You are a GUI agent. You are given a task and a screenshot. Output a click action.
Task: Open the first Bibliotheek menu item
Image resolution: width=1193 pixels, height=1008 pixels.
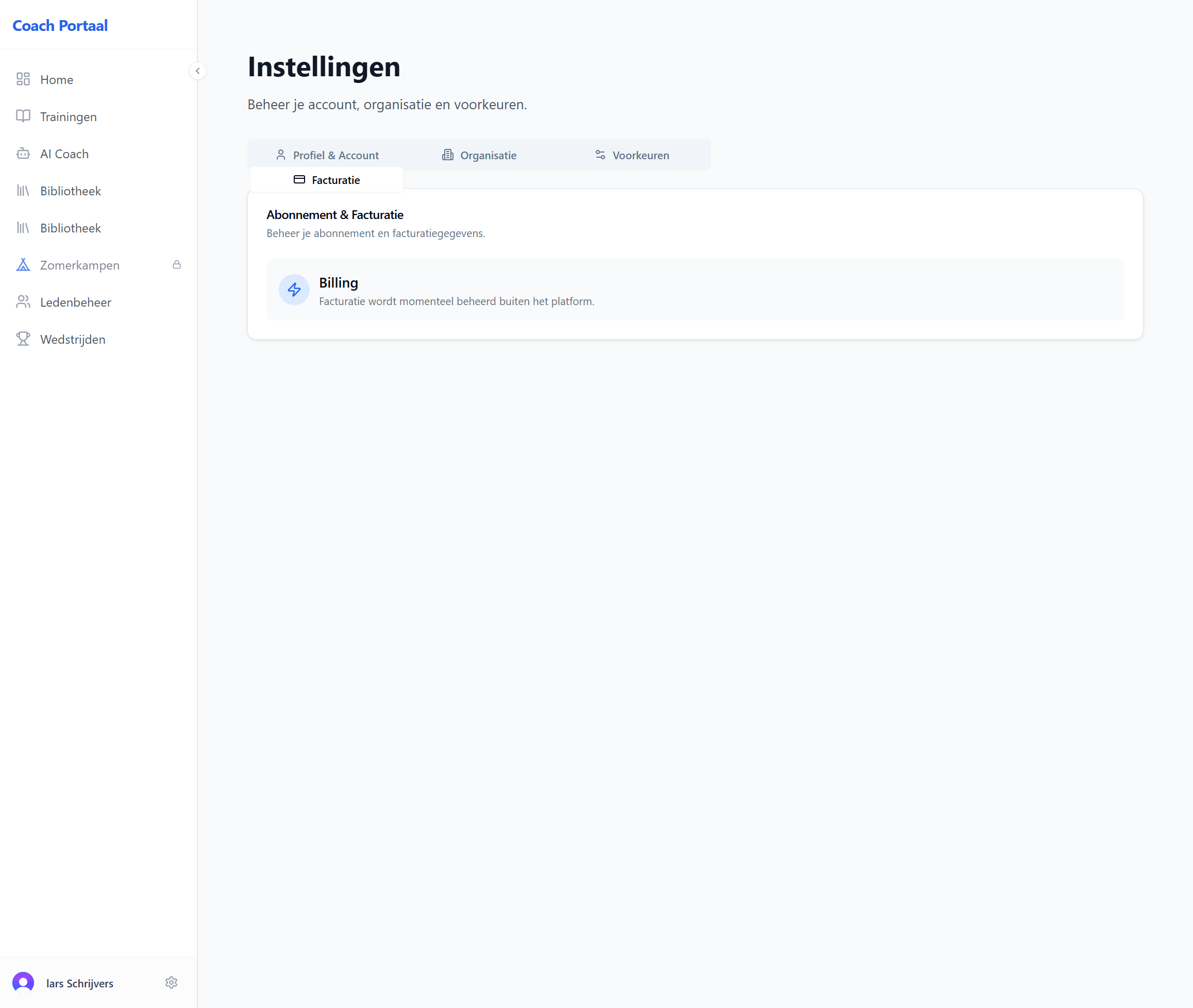point(70,191)
